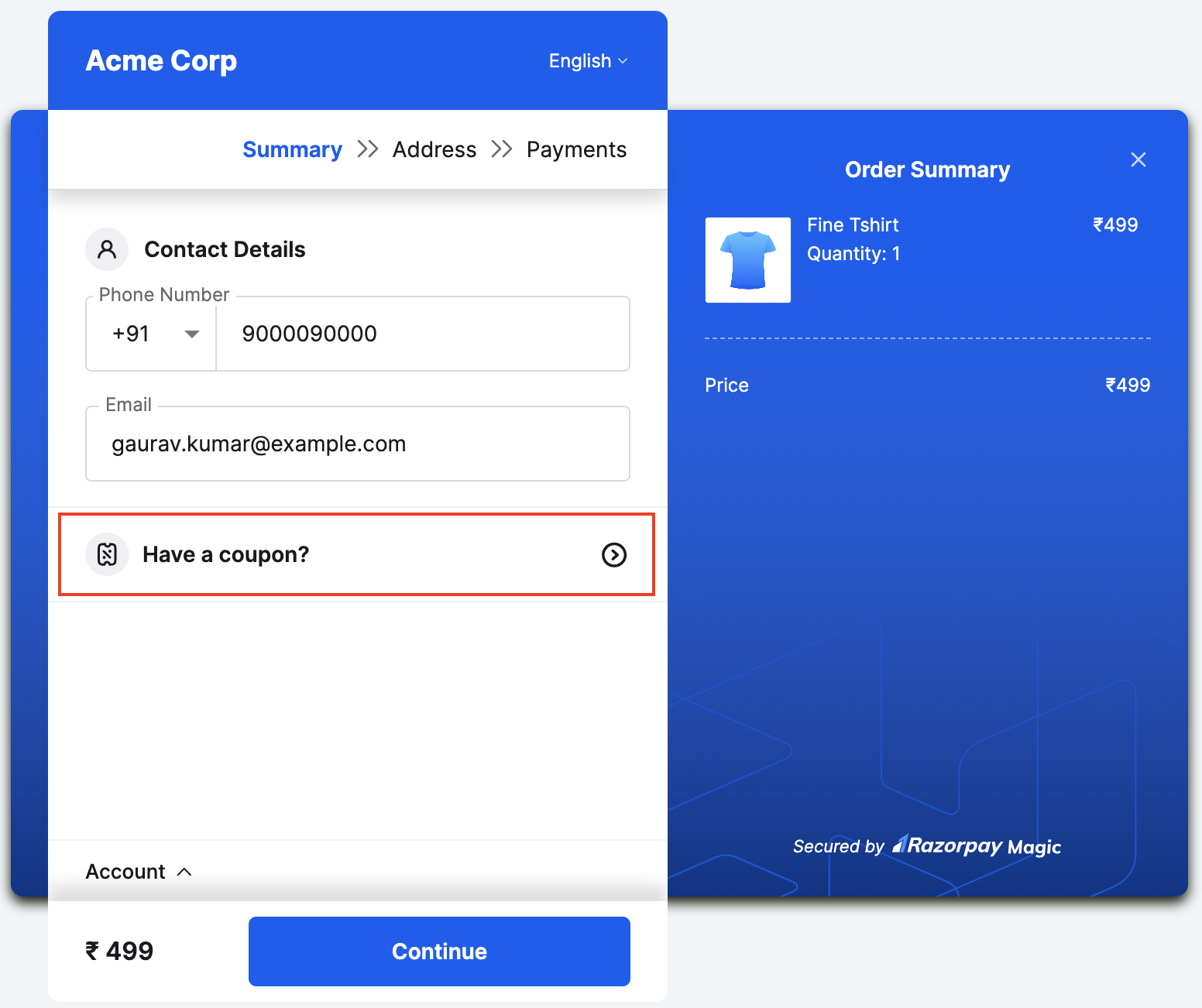Click the Acme Corp header title

click(x=160, y=60)
